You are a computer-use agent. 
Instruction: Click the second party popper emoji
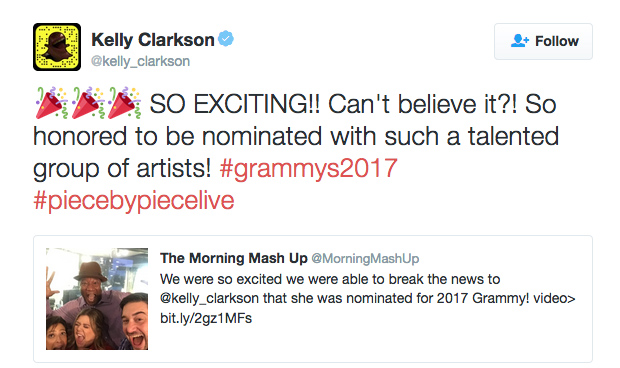[88, 103]
